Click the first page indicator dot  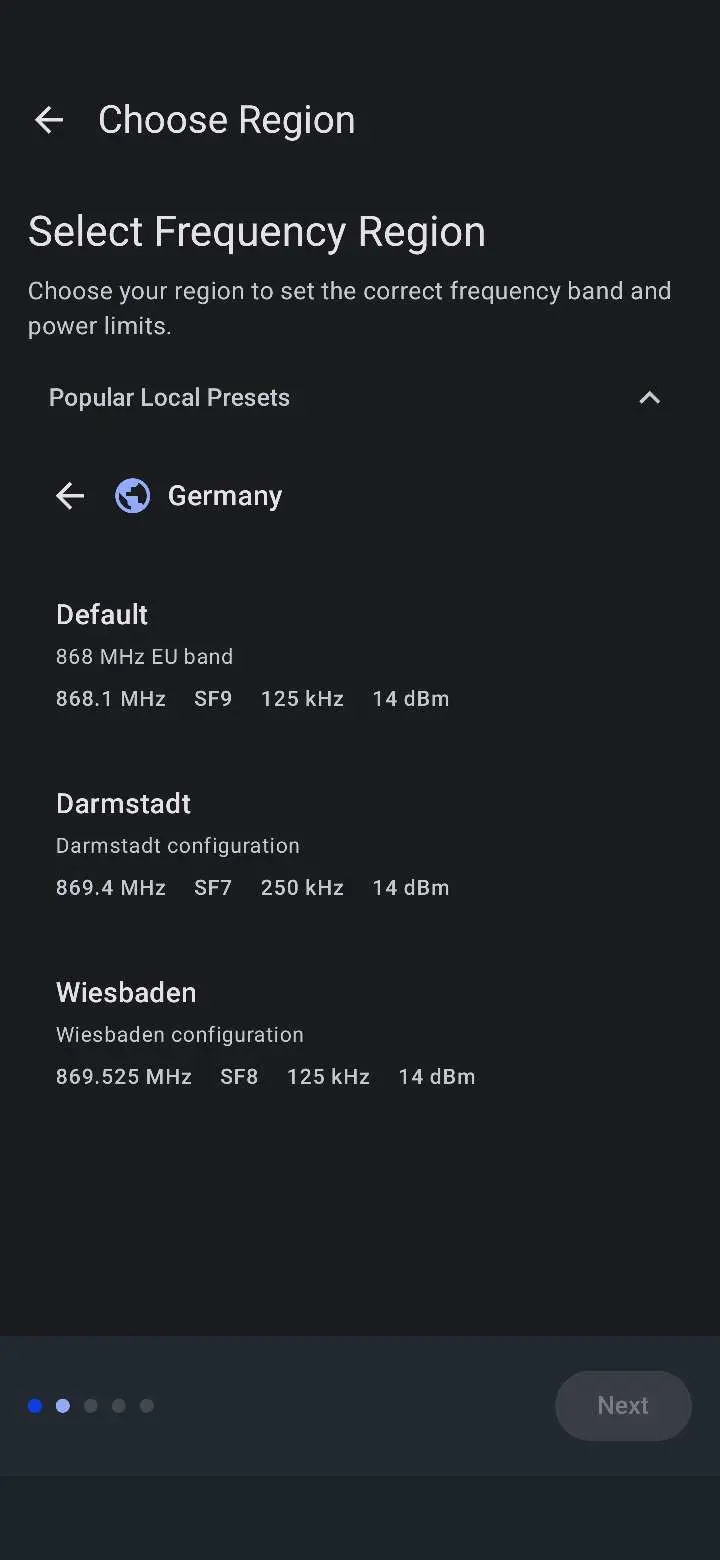click(x=35, y=1406)
